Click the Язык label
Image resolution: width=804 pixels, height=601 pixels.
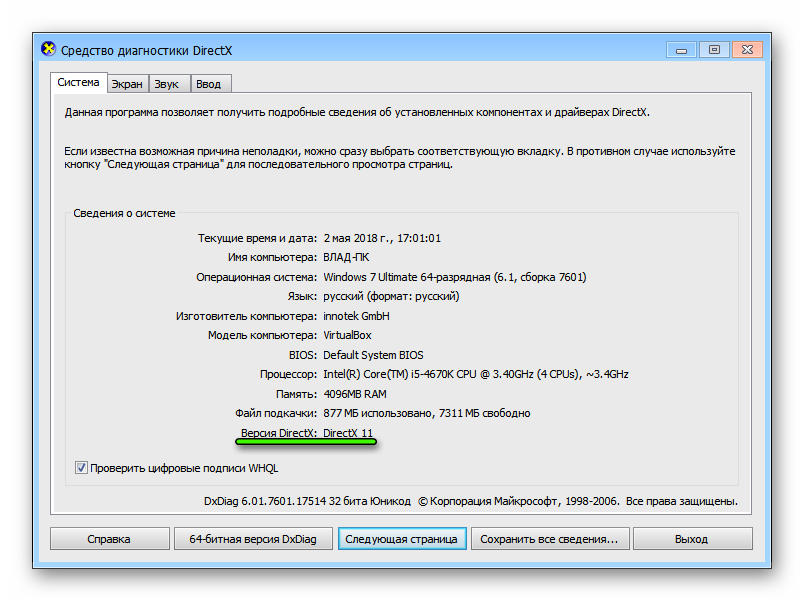click(302, 296)
